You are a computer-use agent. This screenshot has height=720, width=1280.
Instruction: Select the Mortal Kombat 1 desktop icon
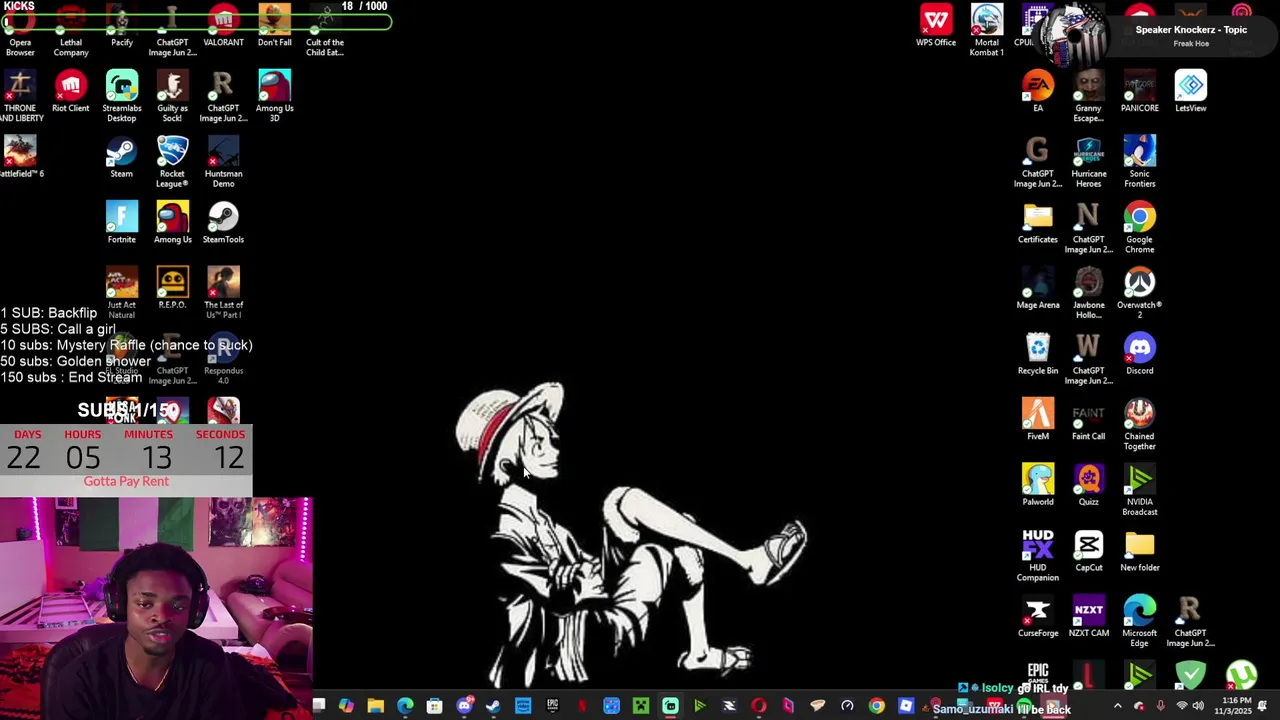(x=987, y=30)
